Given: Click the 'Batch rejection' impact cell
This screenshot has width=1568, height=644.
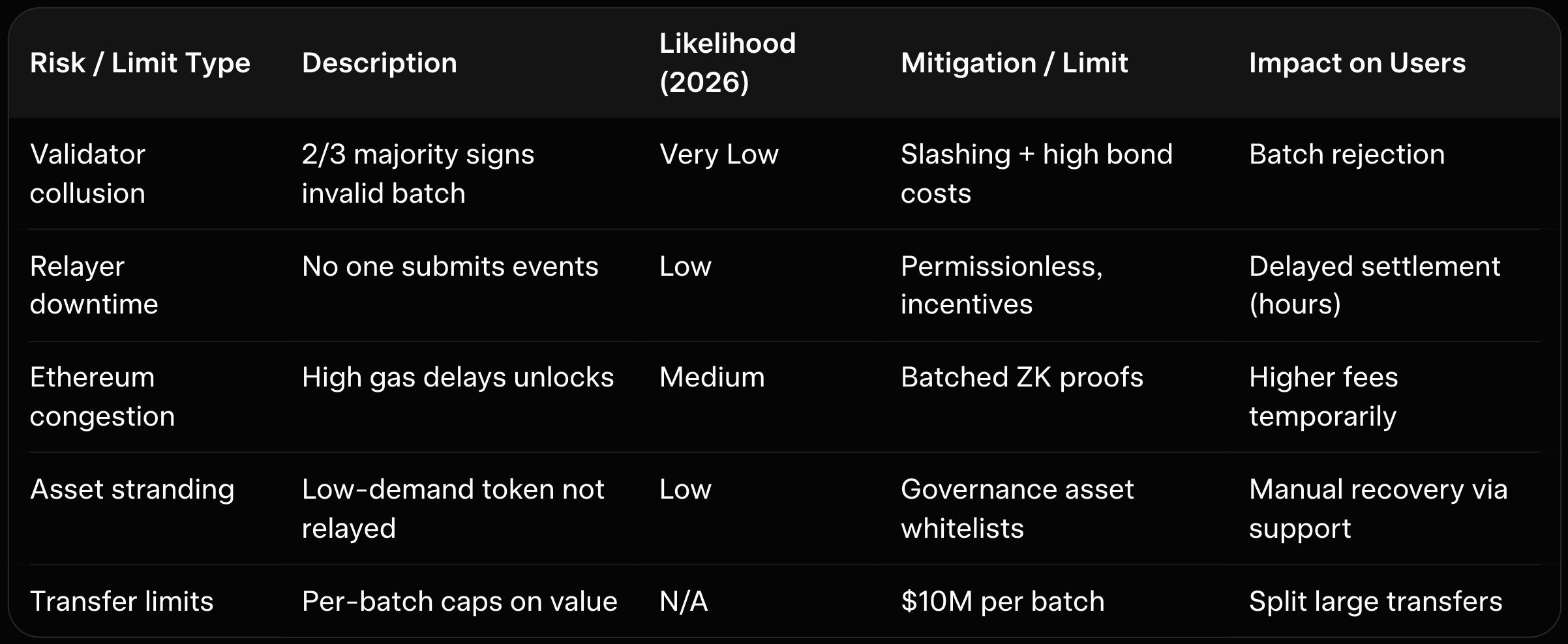Looking at the screenshot, I should [1346, 154].
